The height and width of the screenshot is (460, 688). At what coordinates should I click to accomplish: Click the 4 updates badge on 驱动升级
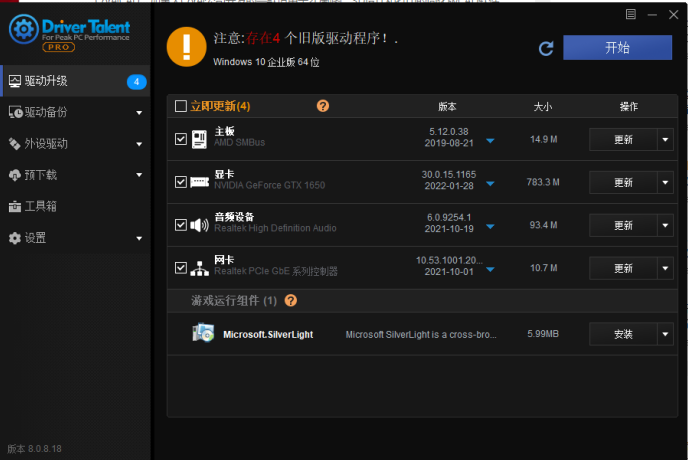click(136, 82)
